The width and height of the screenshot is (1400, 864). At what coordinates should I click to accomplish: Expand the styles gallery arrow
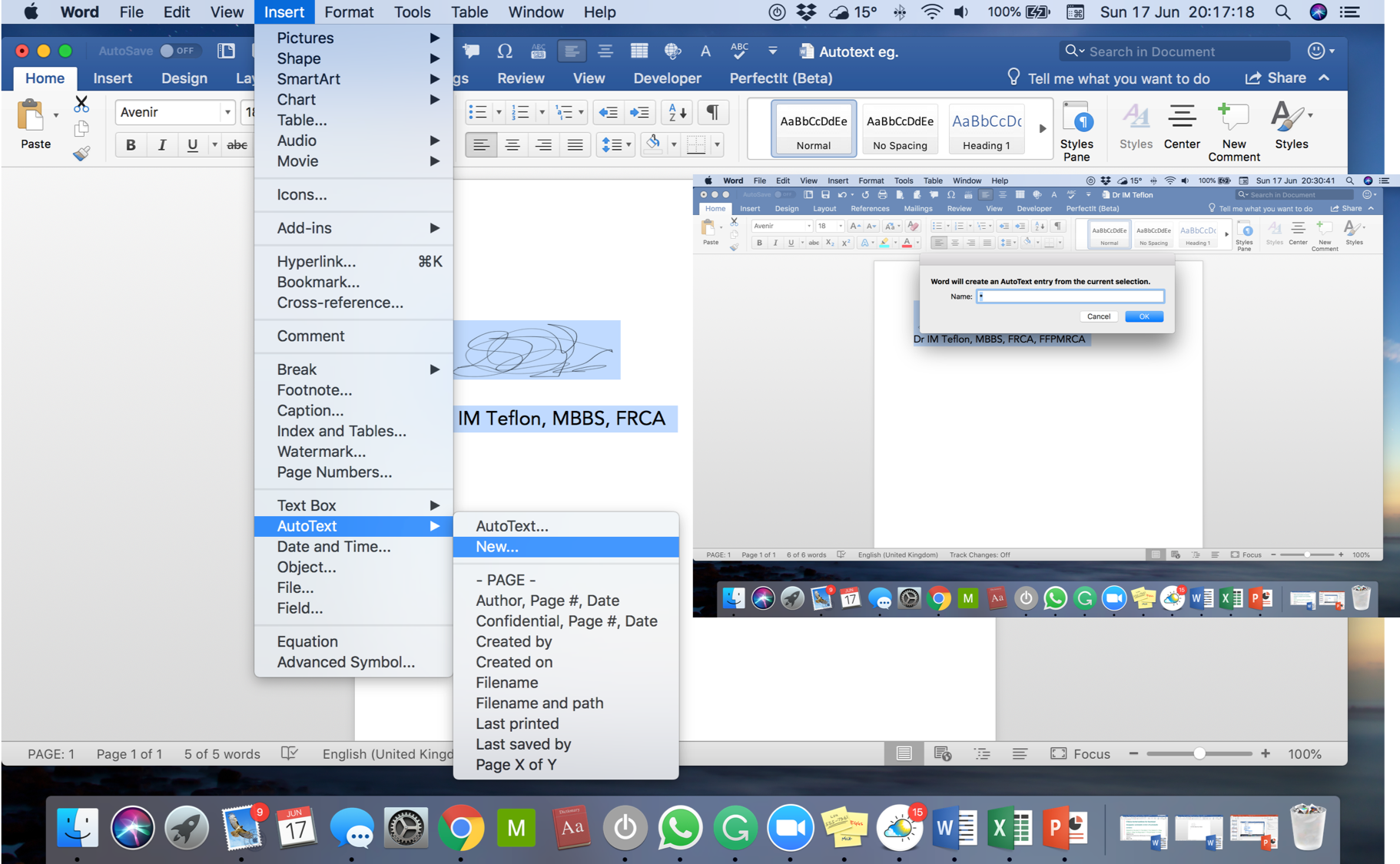tap(1042, 128)
